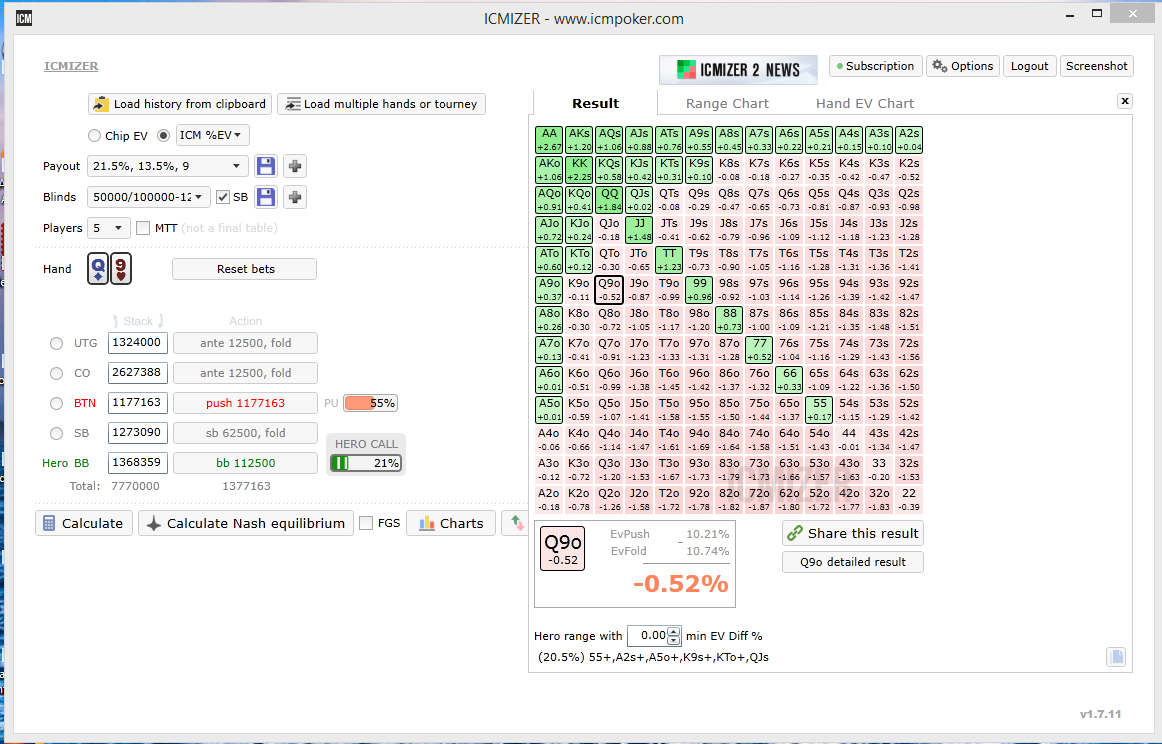Open the Payout structure dropdown
Viewport: 1162px width, 744px height.
click(167, 166)
